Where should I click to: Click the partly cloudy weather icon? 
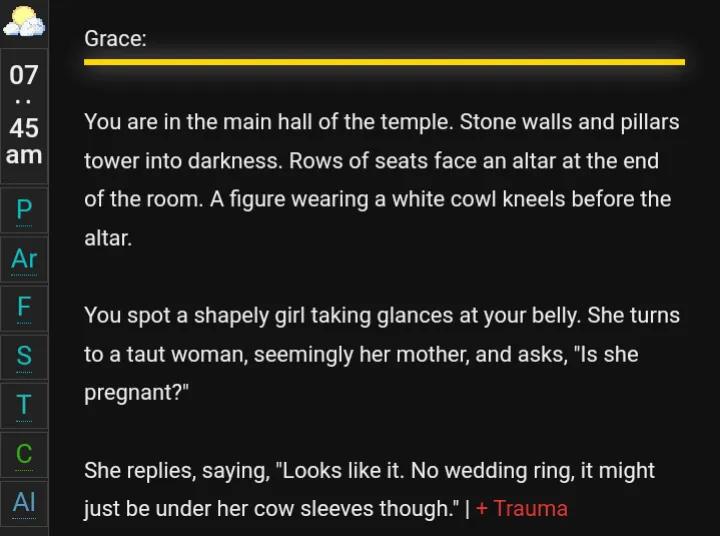[23, 22]
